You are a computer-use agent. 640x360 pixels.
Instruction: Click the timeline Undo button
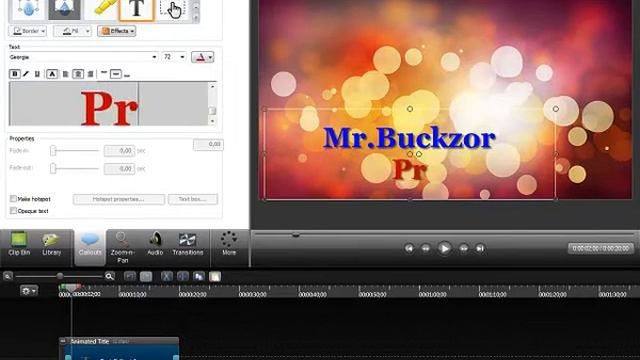(x=130, y=276)
